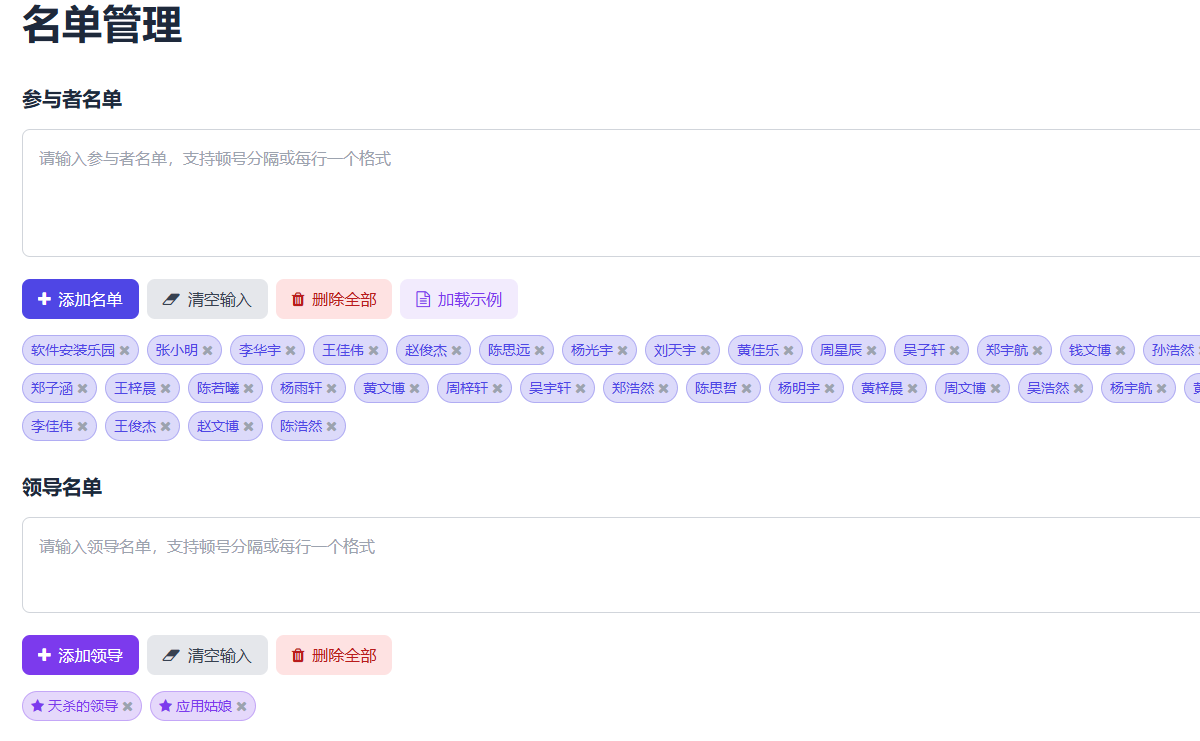Delete the 陈若曦 tag via x icon
Viewport: 1200px width, 741px height.
[x=249, y=389]
